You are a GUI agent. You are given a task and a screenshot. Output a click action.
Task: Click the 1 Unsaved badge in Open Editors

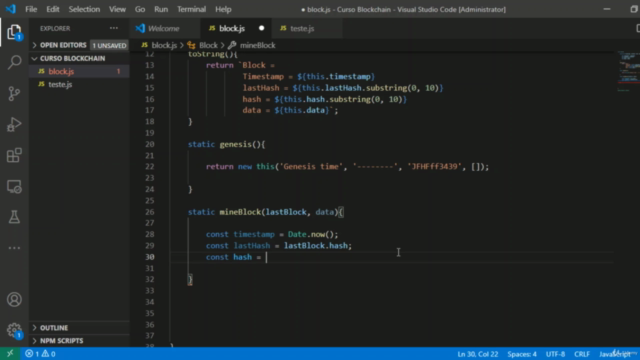[109, 45]
